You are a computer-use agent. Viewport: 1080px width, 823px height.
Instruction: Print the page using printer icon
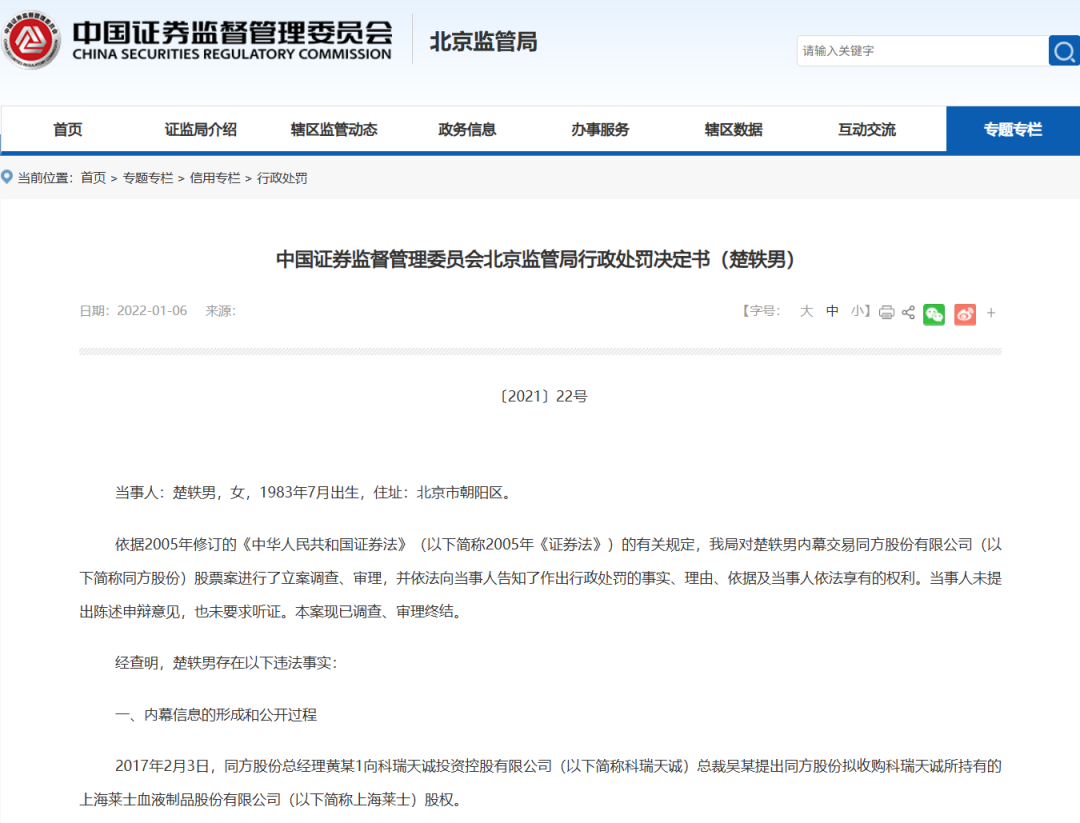[886, 312]
